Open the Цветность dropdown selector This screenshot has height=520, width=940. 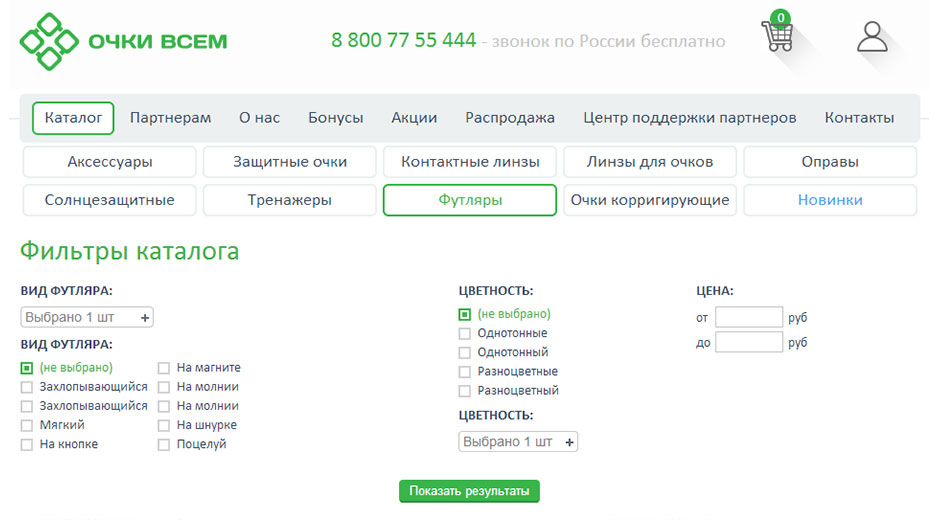coord(518,442)
